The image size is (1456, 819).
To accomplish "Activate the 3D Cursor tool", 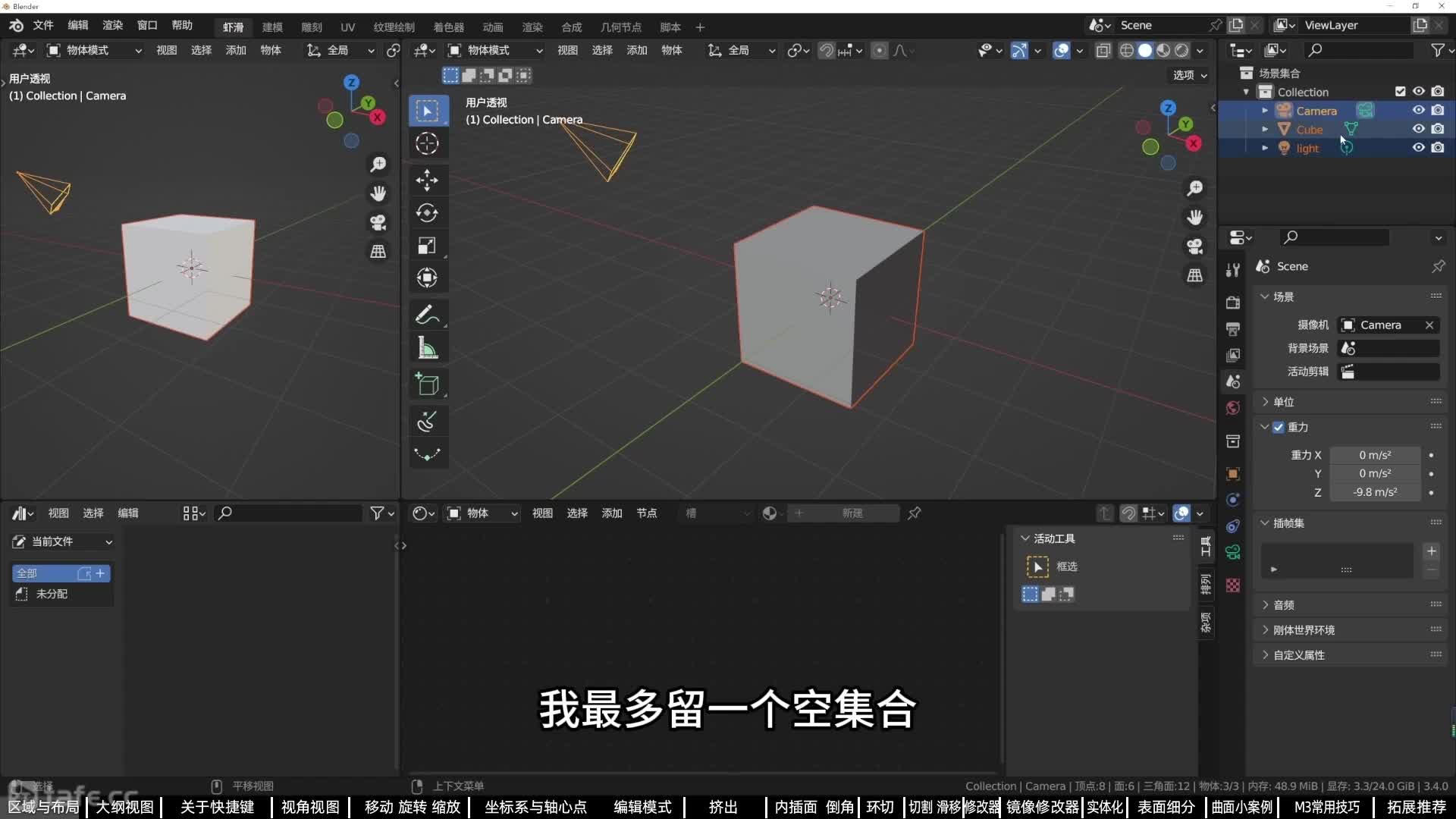I will click(x=427, y=143).
